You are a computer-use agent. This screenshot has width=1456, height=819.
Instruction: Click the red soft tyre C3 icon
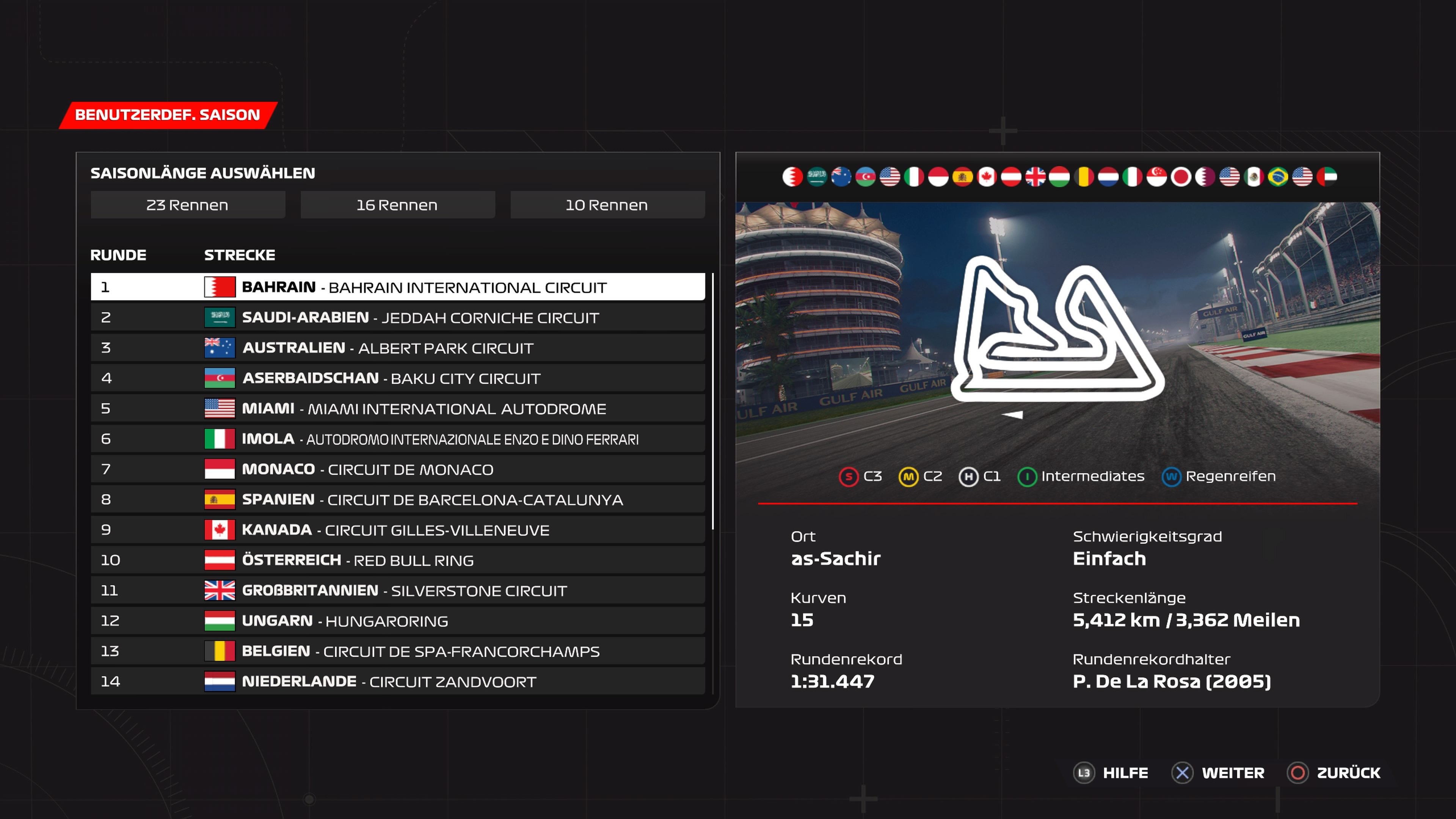[x=849, y=477]
